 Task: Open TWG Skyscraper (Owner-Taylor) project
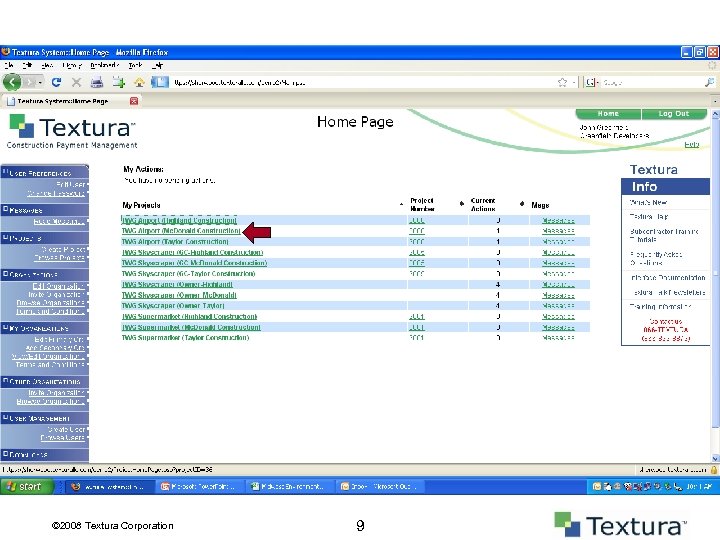click(x=173, y=306)
